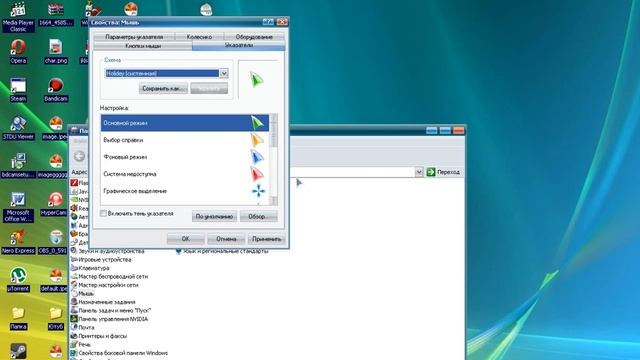Select the Система недоступна pointer row
This screenshot has height=360, width=640.
pyautogui.click(x=185, y=174)
